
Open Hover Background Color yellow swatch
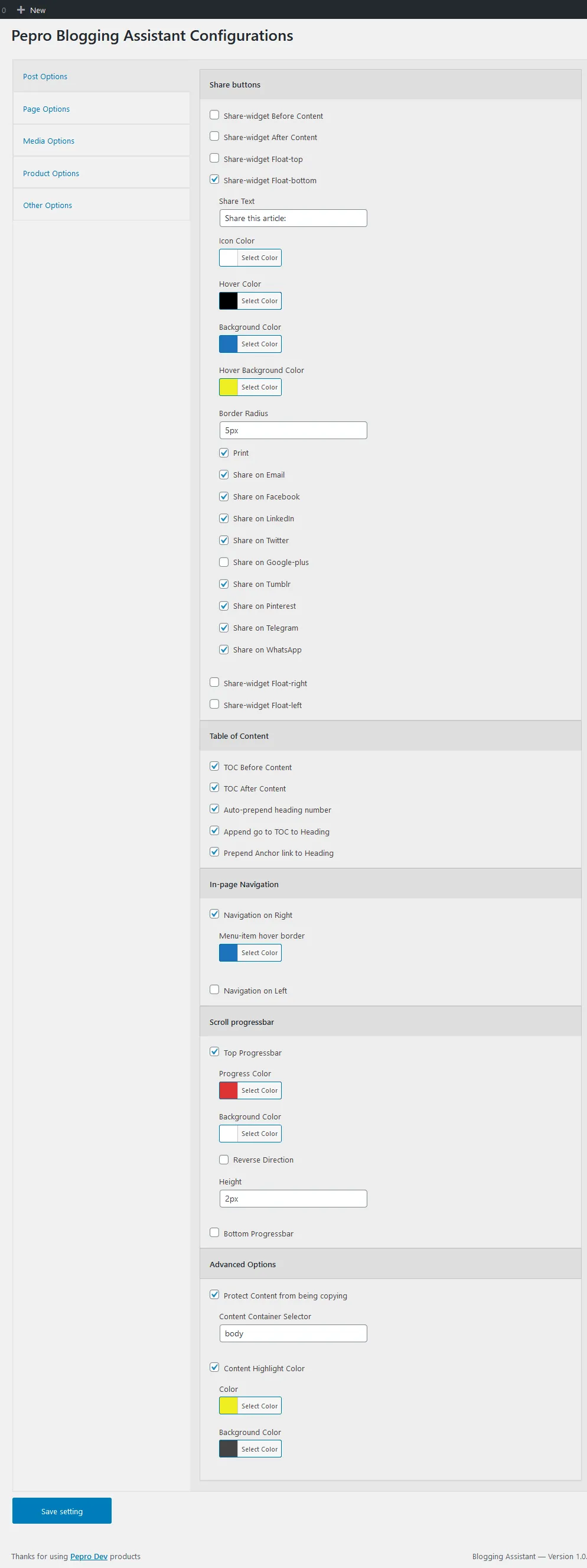tap(229, 387)
